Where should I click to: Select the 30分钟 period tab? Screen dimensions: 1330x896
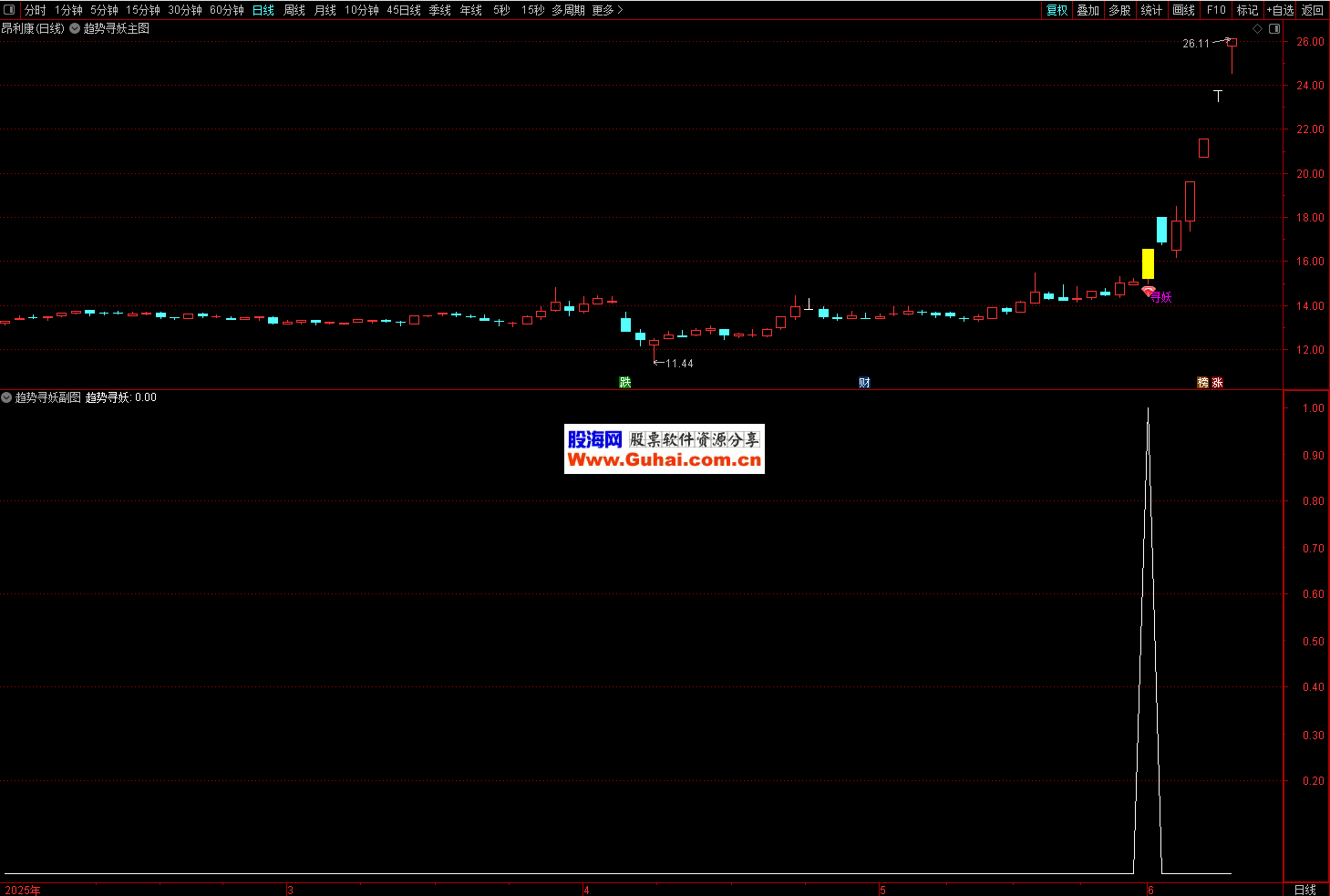pyautogui.click(x=185, y=10)
